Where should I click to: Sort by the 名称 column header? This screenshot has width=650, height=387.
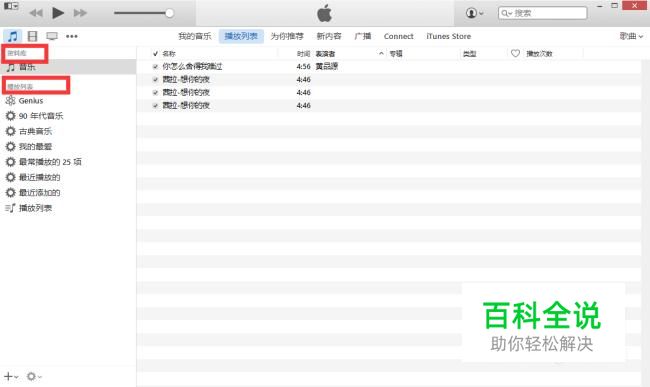point(169,53)
